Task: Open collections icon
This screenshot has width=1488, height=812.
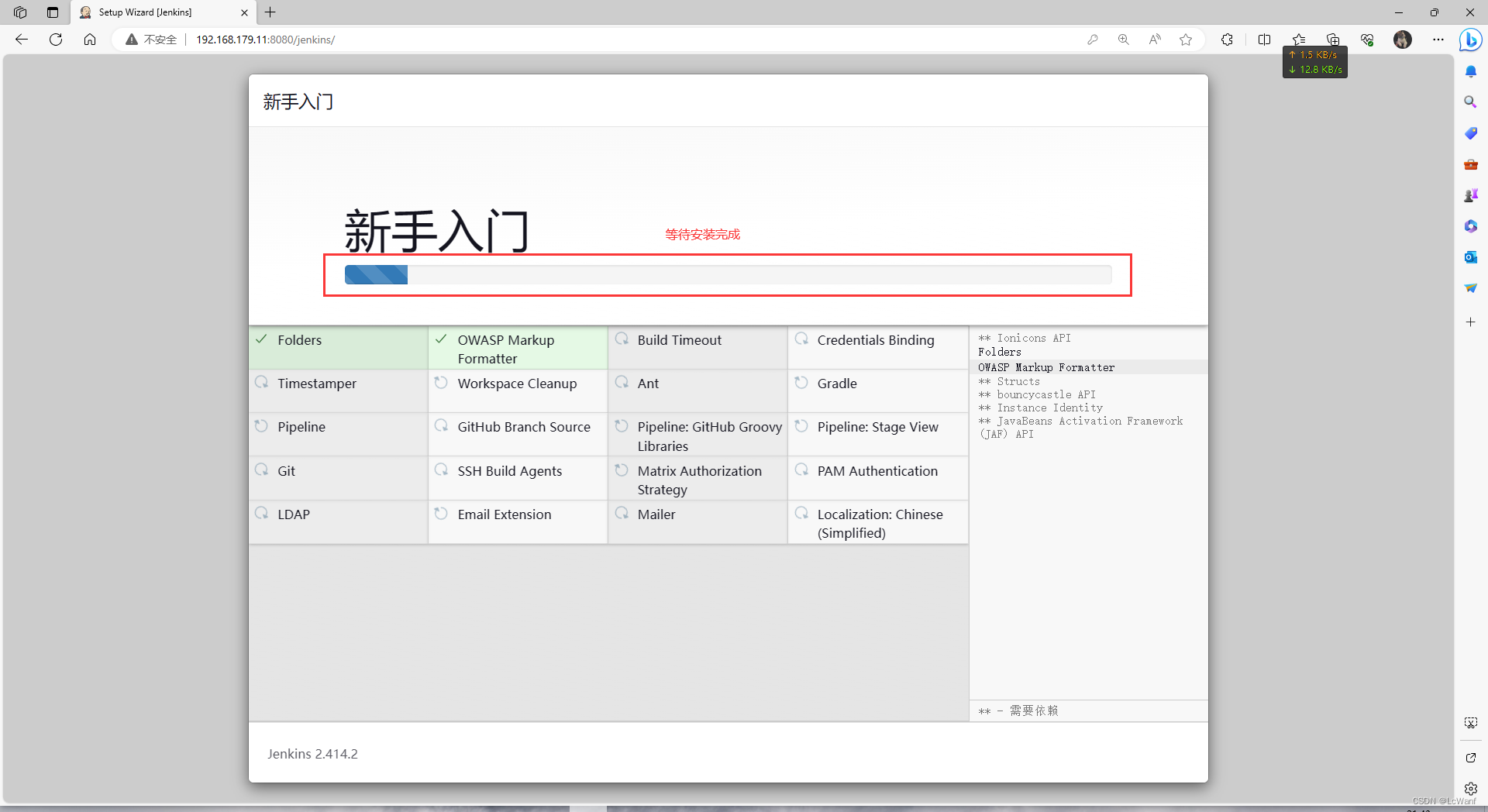Action: pos(1333,40)
